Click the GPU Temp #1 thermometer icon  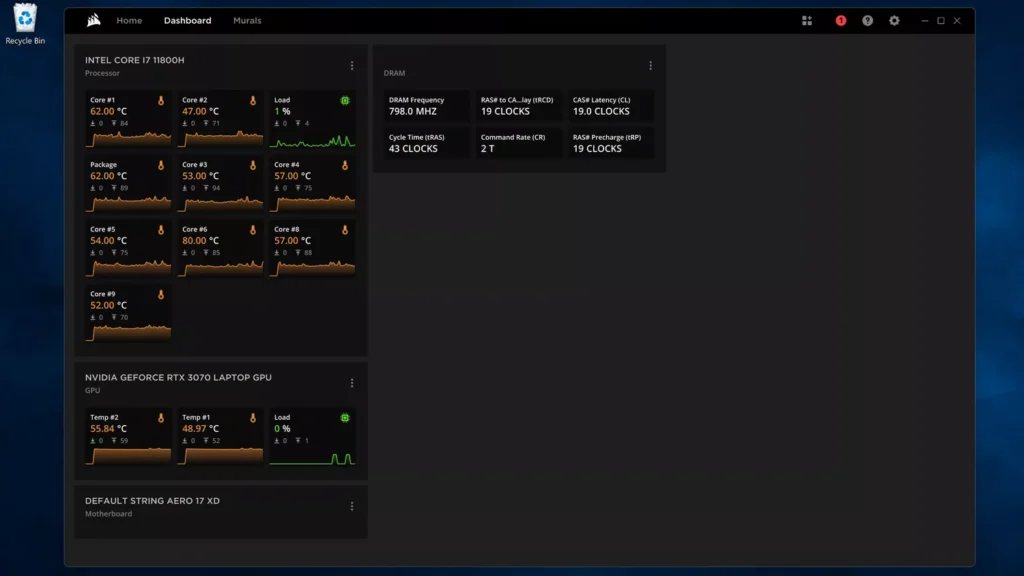pos(253,418)
